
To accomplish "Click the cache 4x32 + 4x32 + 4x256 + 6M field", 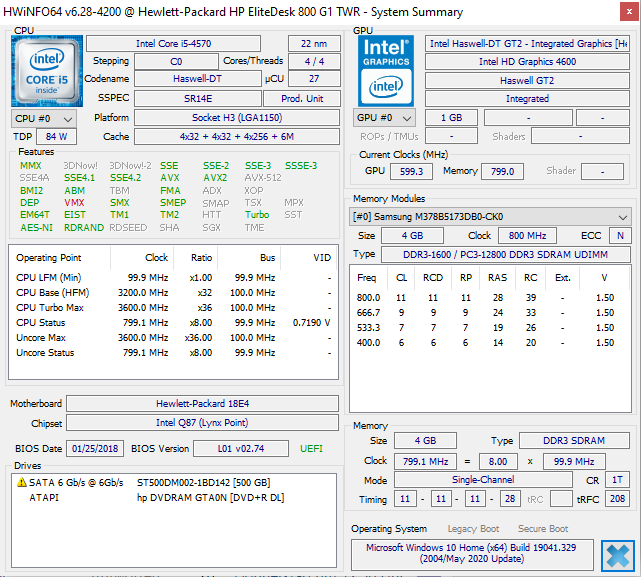I will click(237, 137).
